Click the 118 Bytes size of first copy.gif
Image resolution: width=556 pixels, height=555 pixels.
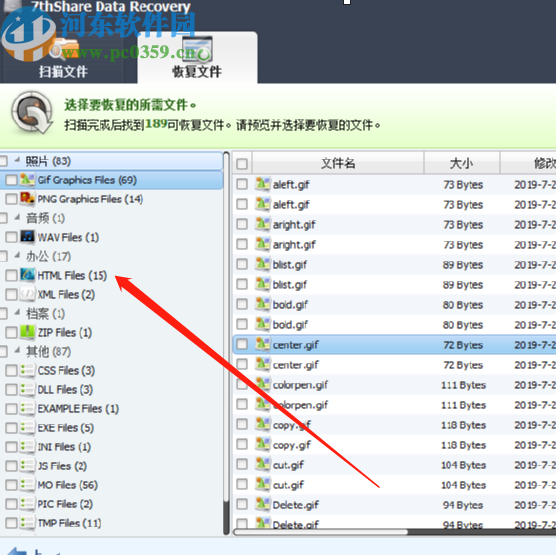tap(463, 425)
